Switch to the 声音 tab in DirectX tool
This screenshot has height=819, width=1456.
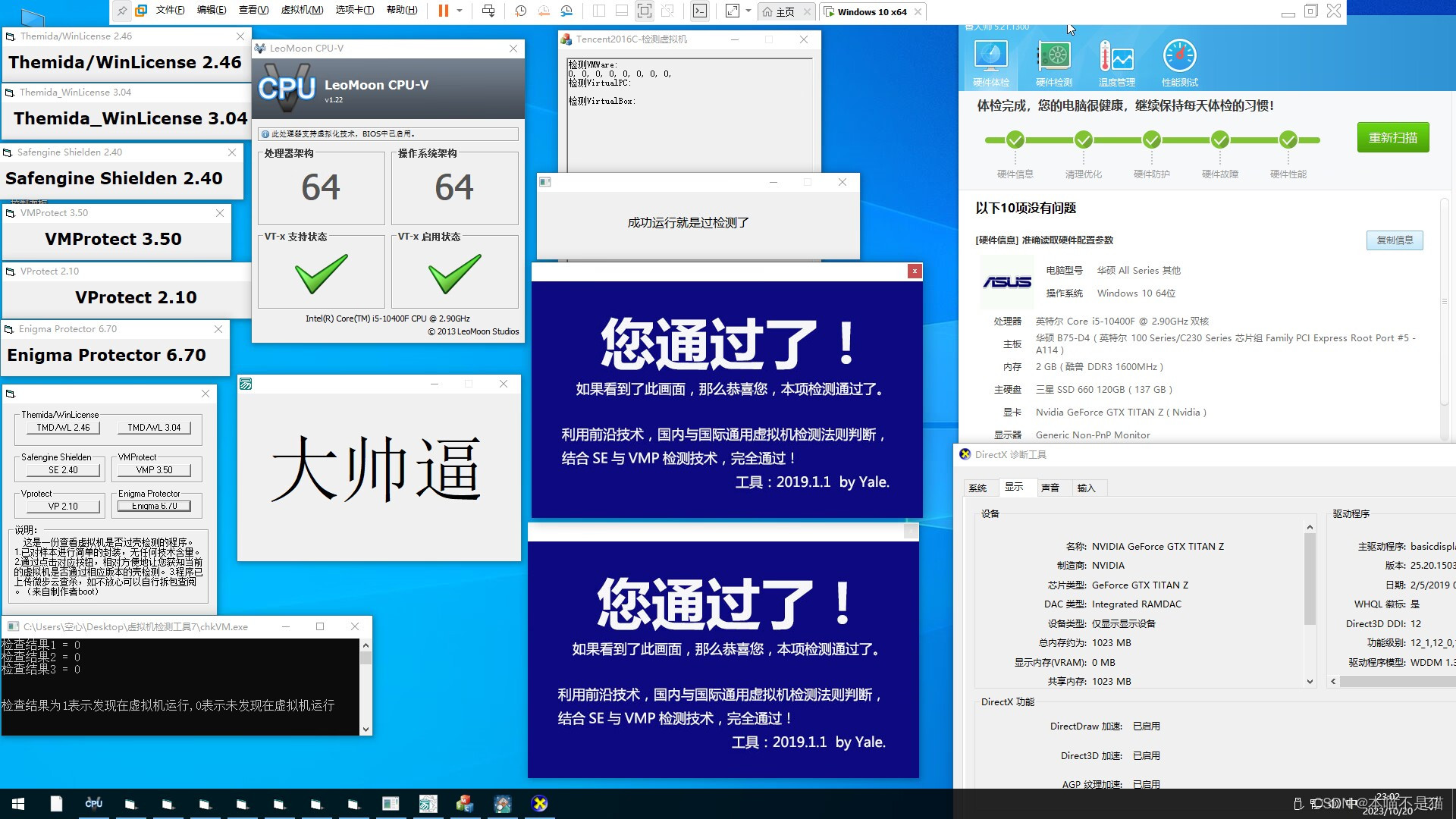tap(1050, 488)
